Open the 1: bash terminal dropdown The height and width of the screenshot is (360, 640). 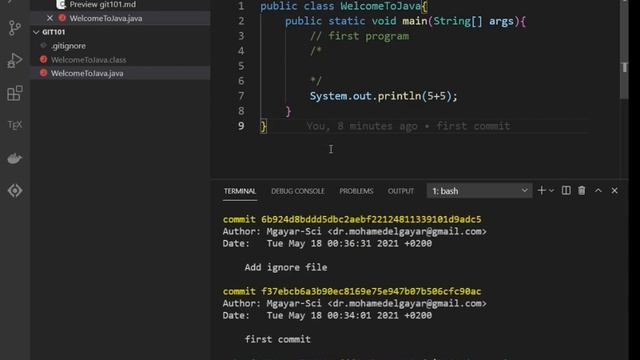[479, 191]
